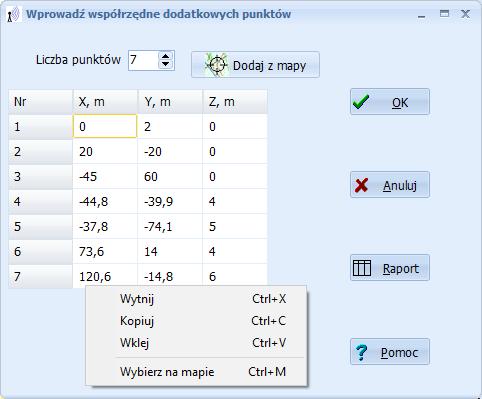This screenshot has width=482, height=399.
Task: Select the X cell with value 20
Action: pos(105,152)
